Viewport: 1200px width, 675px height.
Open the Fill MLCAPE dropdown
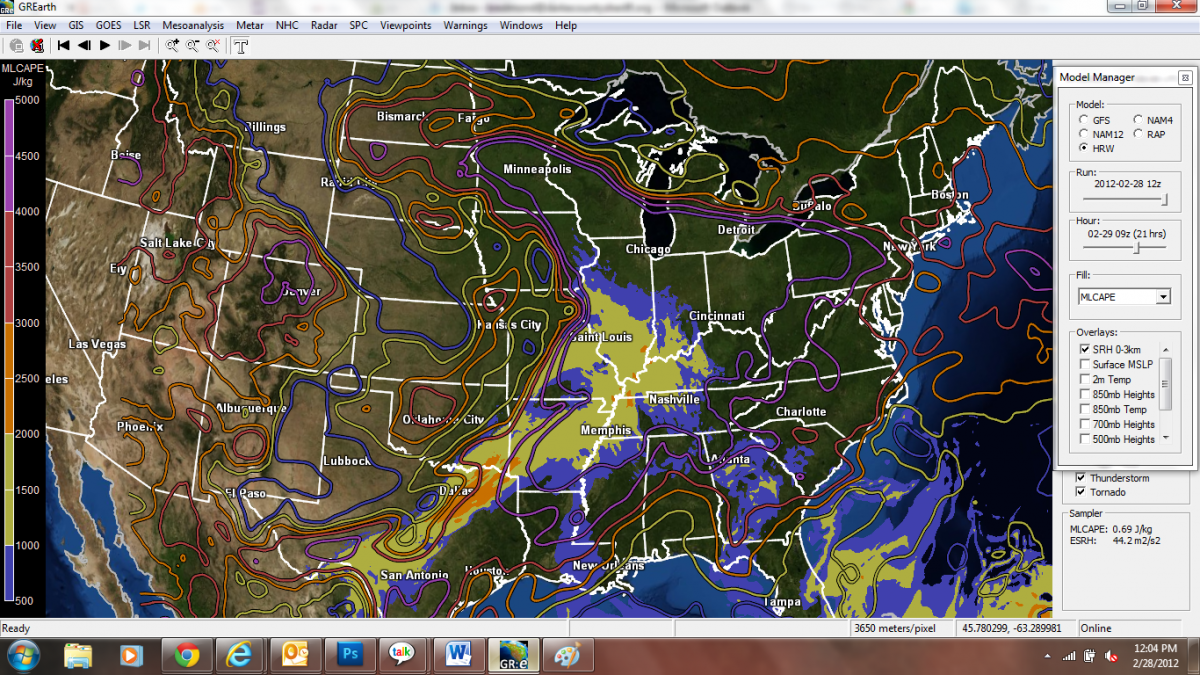[1162, 297]
